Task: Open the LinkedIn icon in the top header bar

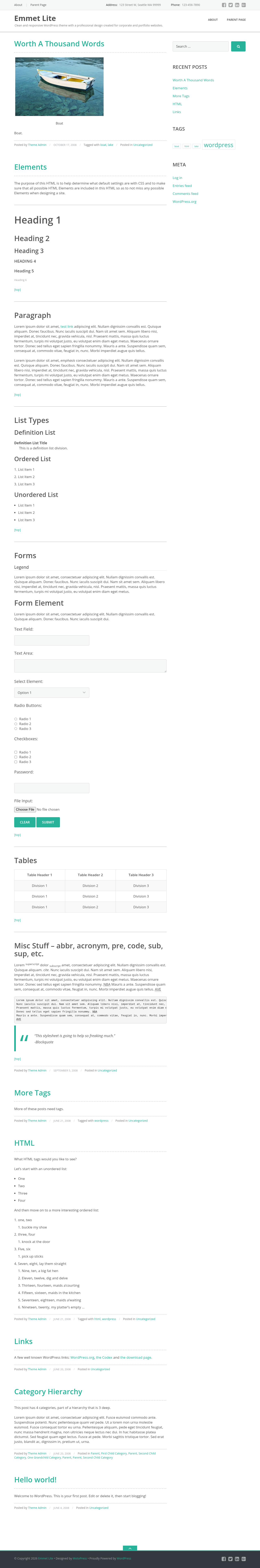Action: pyautogui.click(x=237, y=5)
